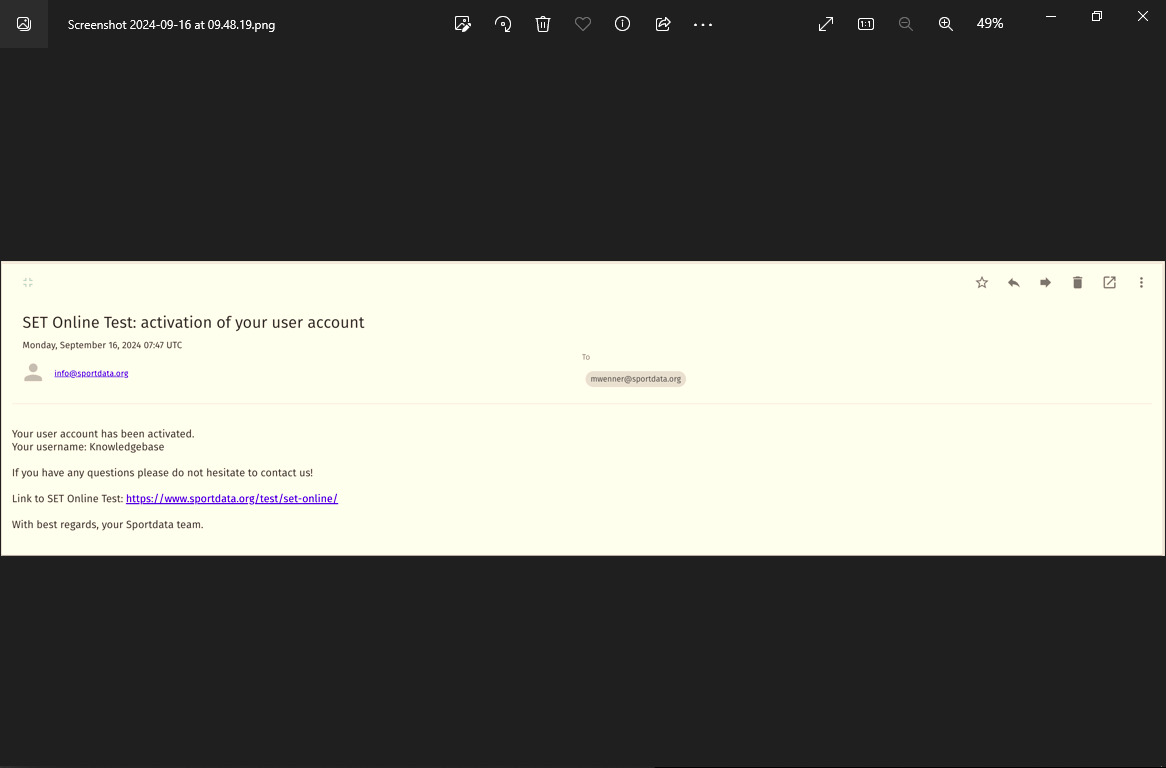This screenshot has height=768, width=1166.
Task: Star the email with the star icon
Action: (x=982, y=283)
